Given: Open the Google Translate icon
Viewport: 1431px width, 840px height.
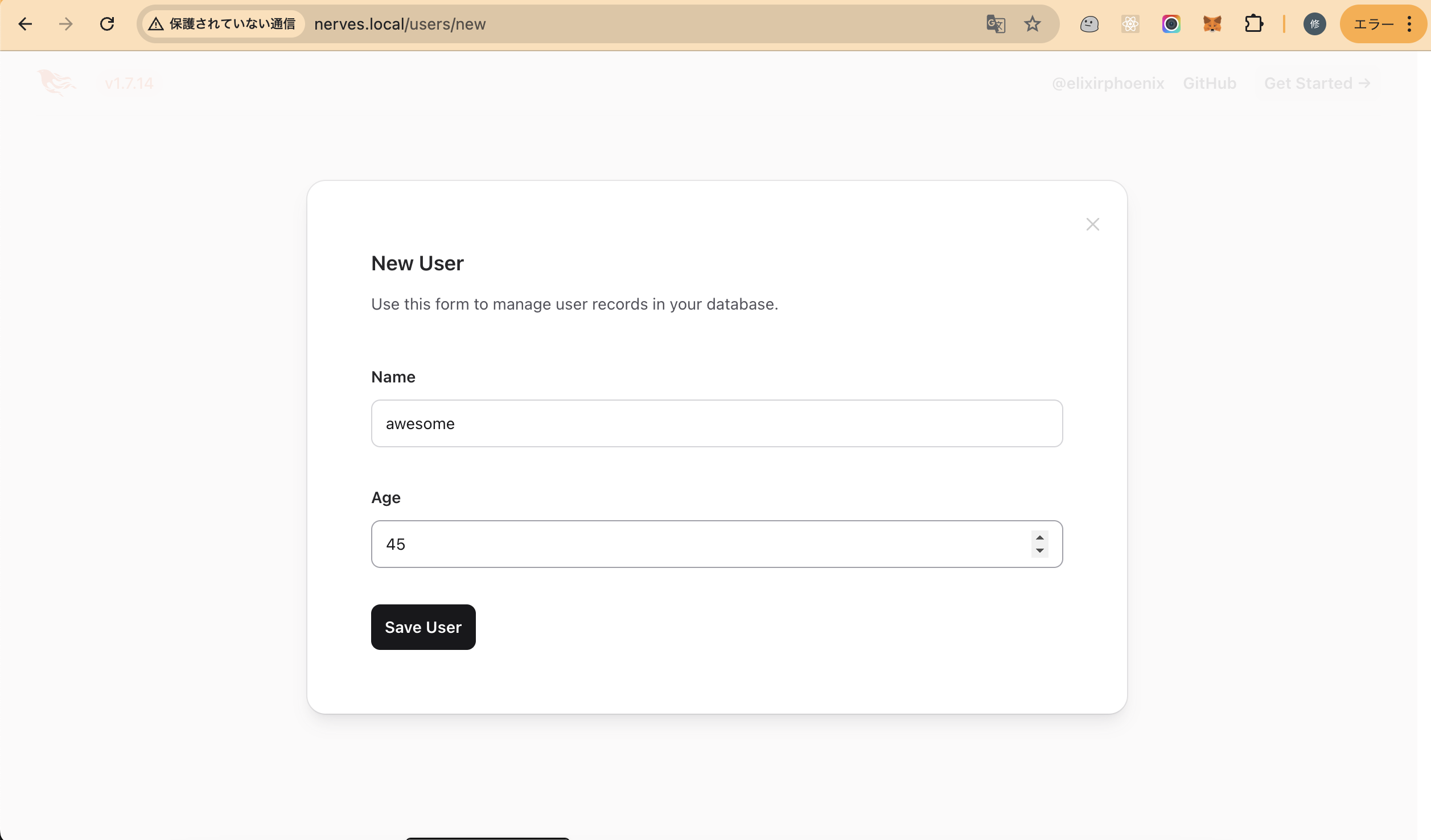Looking at the screenshot, I should [996, 24].
